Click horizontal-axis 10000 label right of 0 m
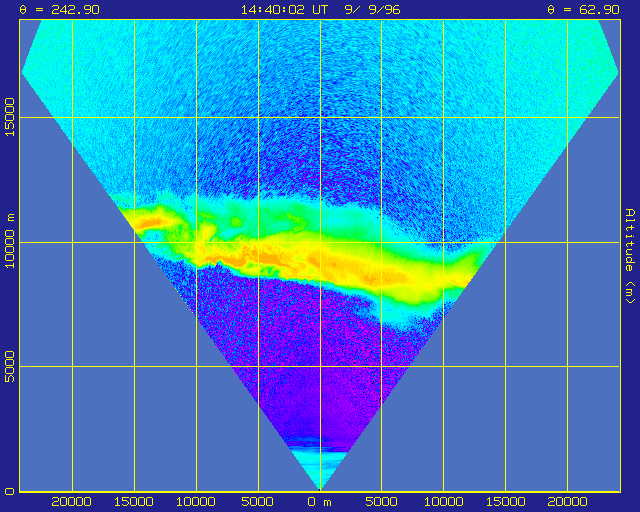This screenshot has width=640, height=512. click(444, 502)
